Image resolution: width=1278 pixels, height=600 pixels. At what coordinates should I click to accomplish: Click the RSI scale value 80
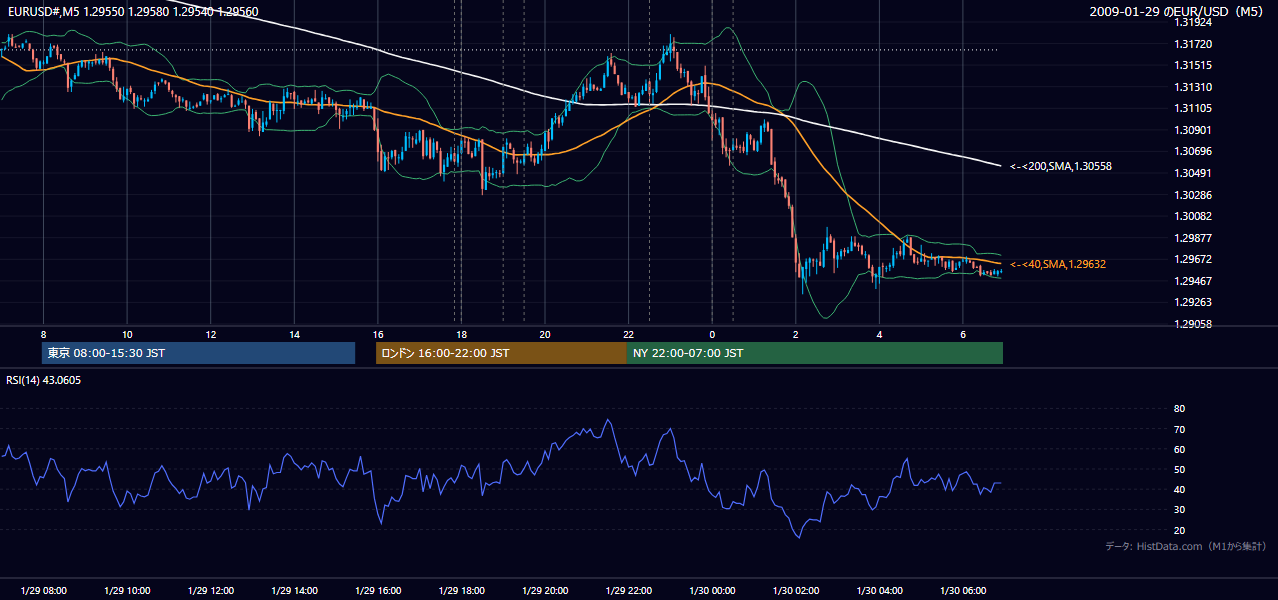point(1179,408)
